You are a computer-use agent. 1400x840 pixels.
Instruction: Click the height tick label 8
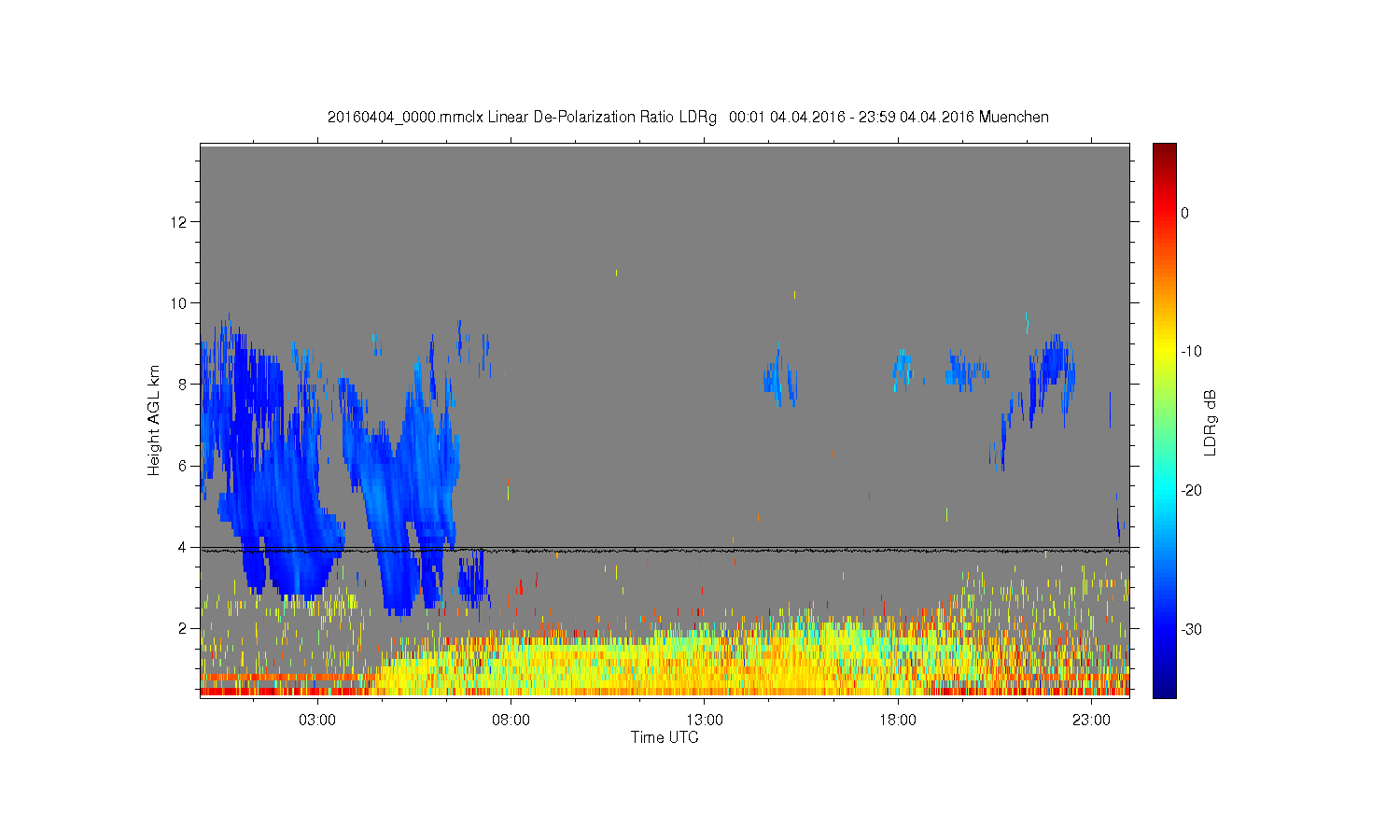(184, 384)
